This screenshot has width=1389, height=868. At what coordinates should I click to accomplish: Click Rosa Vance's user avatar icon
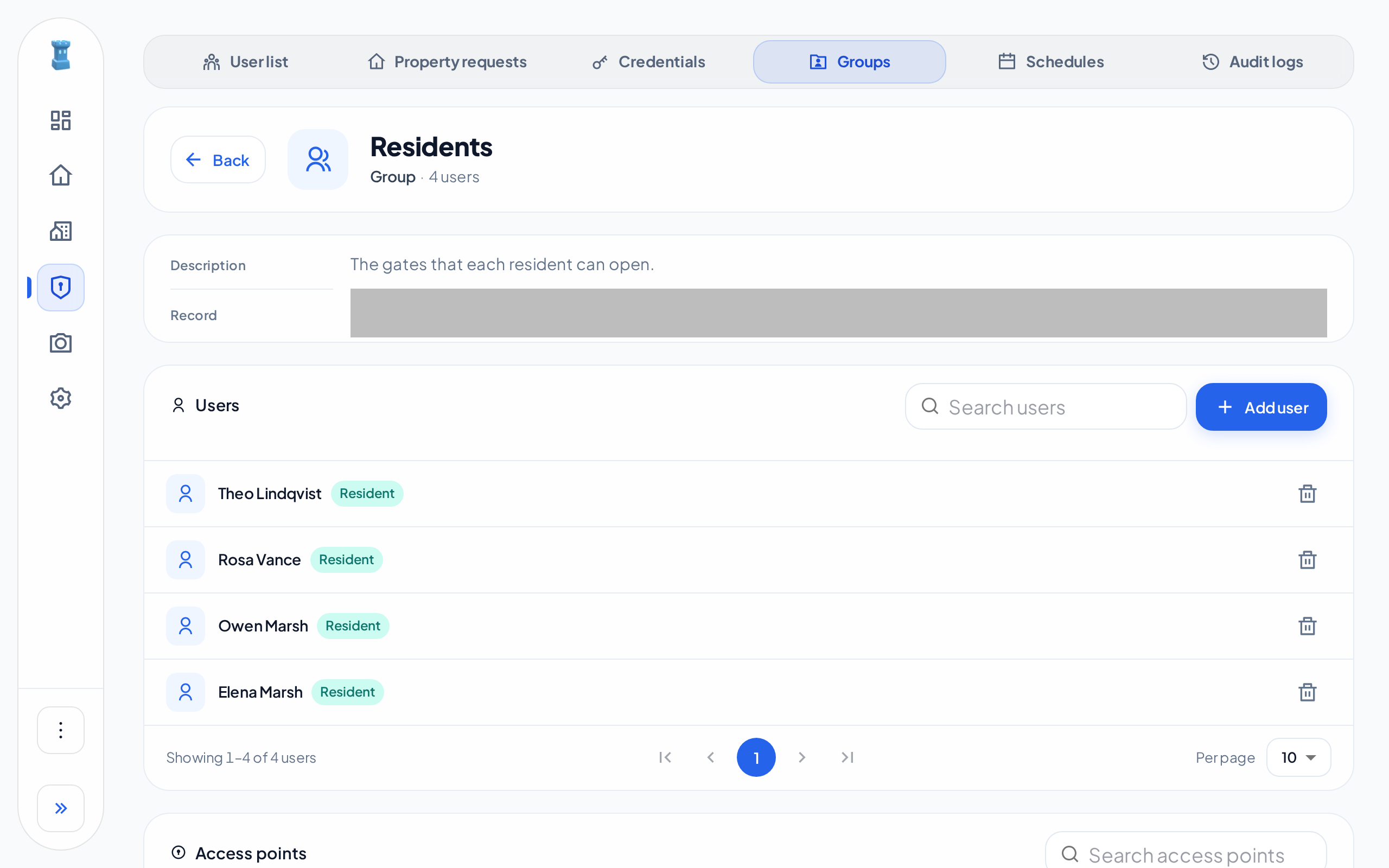click(x=186, y=559)
